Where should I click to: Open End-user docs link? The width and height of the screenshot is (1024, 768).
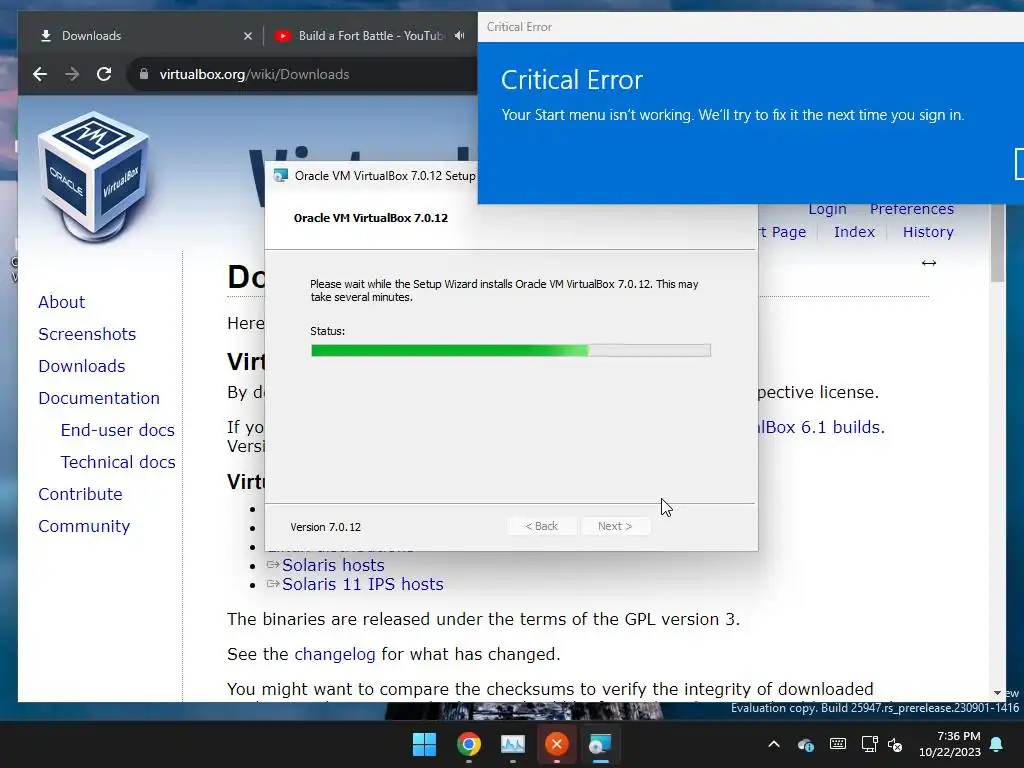(x=118, y=430)
